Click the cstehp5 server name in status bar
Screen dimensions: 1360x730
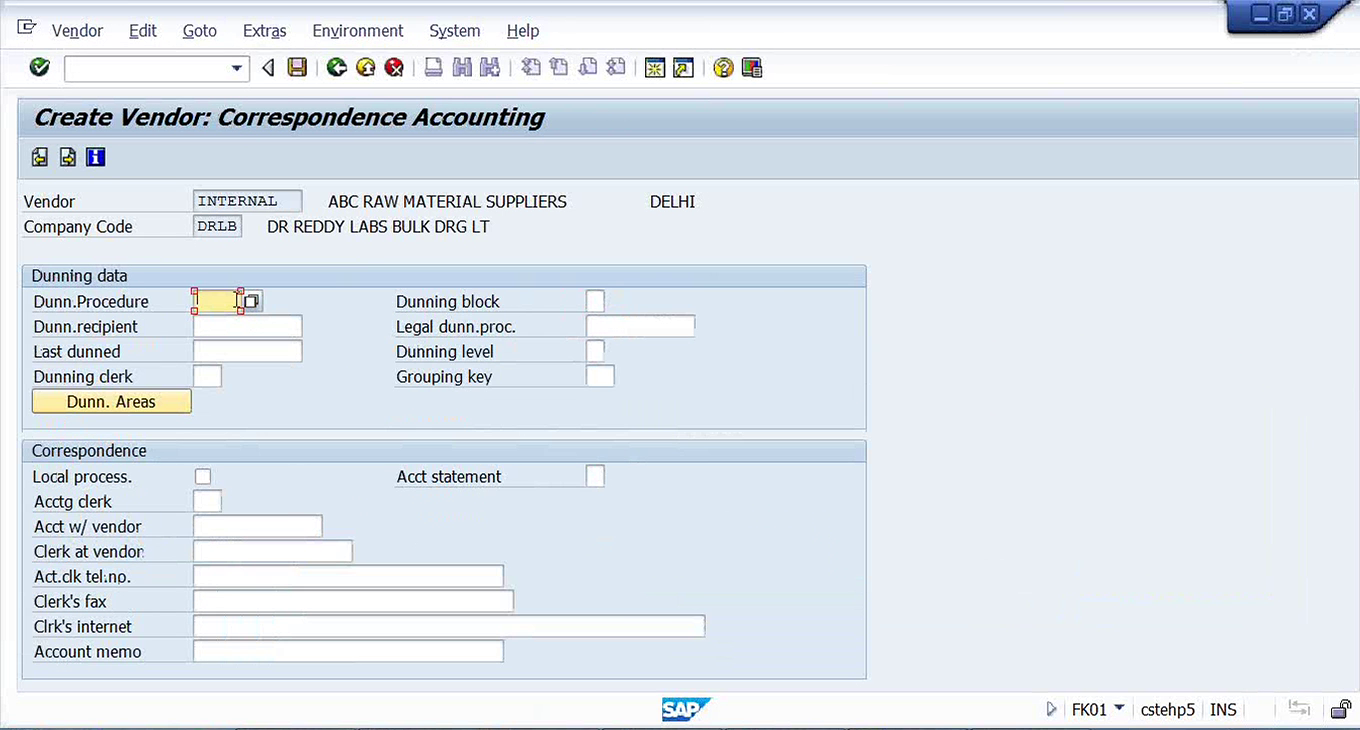(x=1168, y=709)
